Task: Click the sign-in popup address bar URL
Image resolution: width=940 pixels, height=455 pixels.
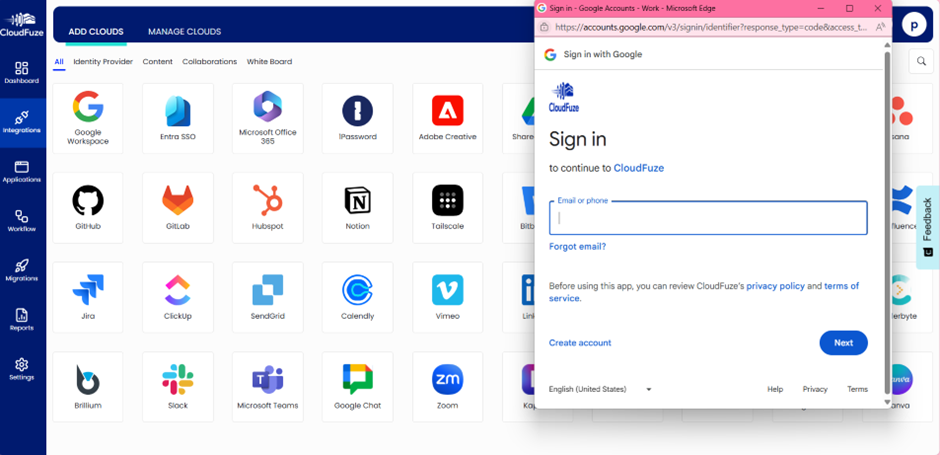Action: pyautogui.click(x=711, y=27)
